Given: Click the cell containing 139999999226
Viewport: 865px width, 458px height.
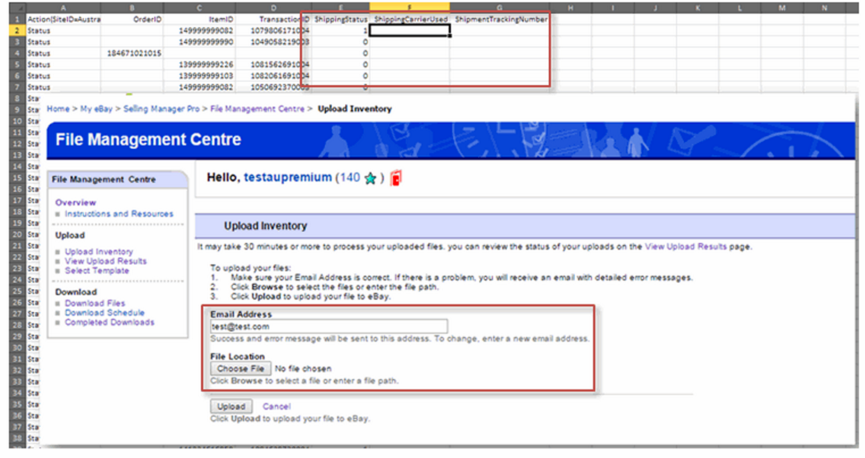Looking at the screenshot, I should 199,65.
